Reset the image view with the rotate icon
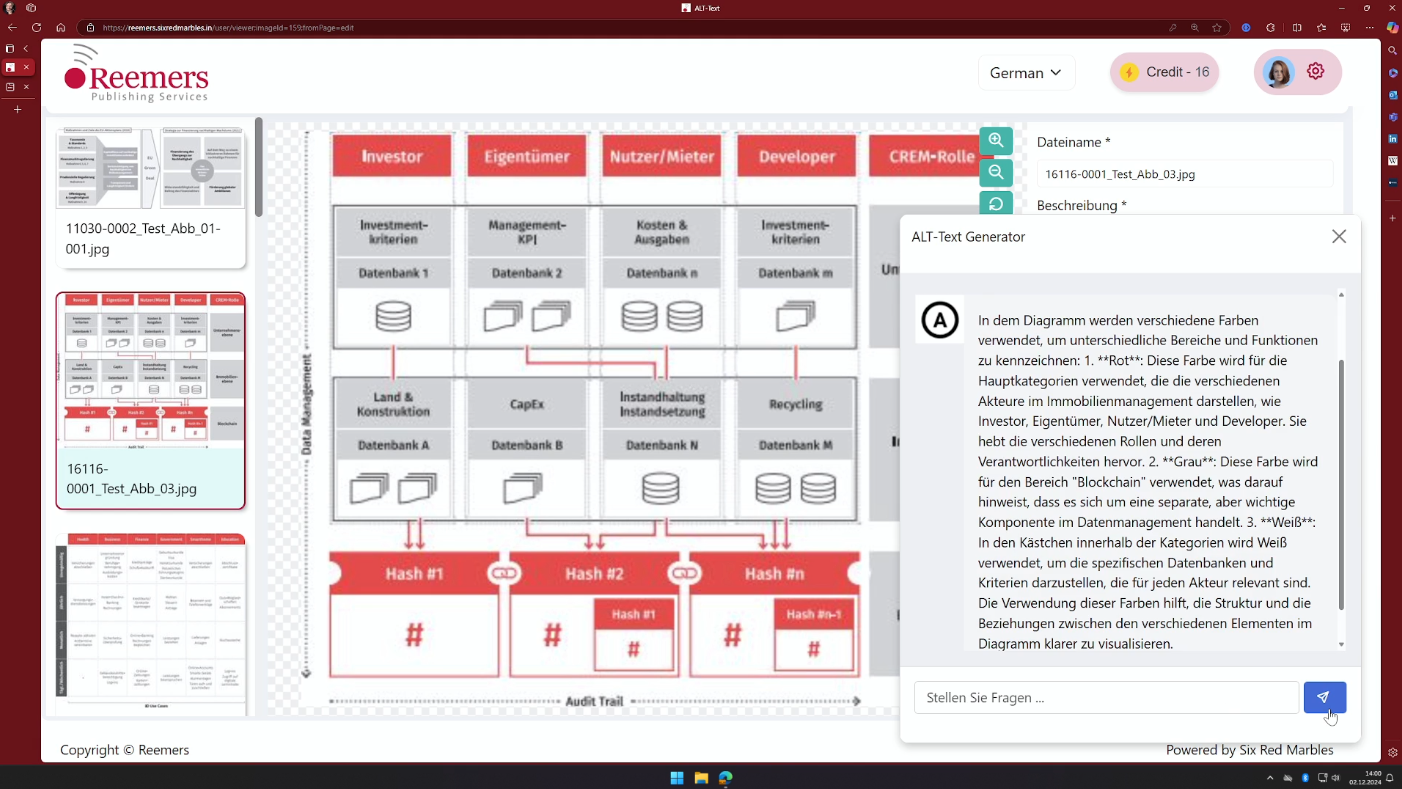The width and height of the screenshot is (1402, 789). 996,204
